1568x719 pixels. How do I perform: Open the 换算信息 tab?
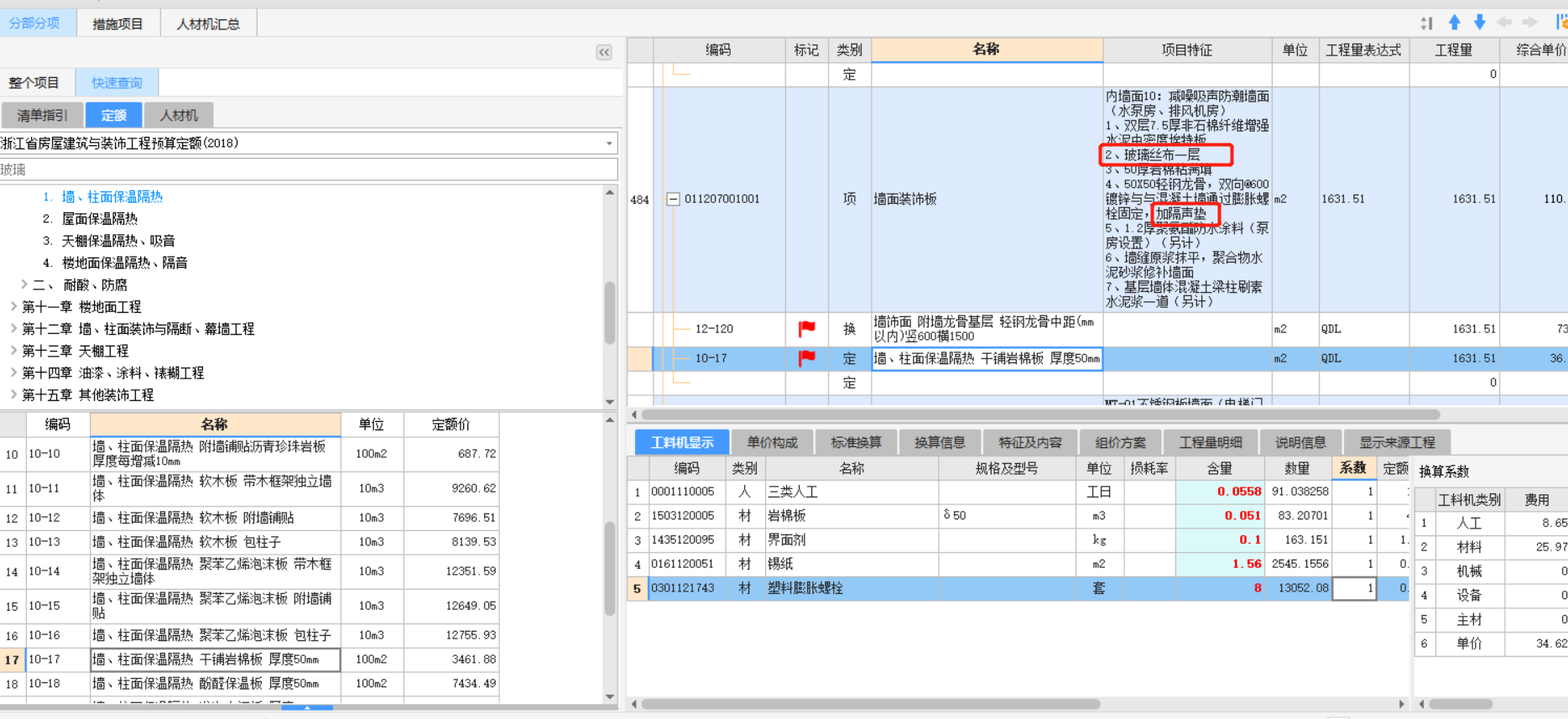pos(940,442)
